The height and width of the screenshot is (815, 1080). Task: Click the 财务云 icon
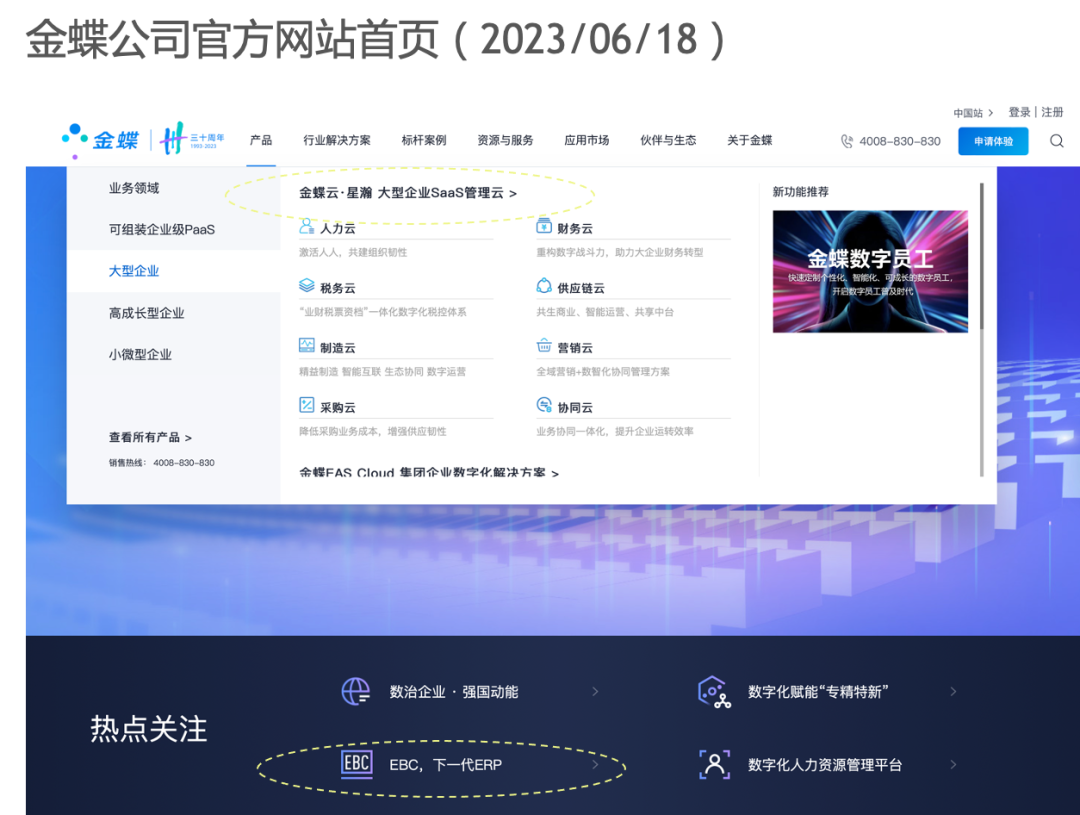point(544,227)
